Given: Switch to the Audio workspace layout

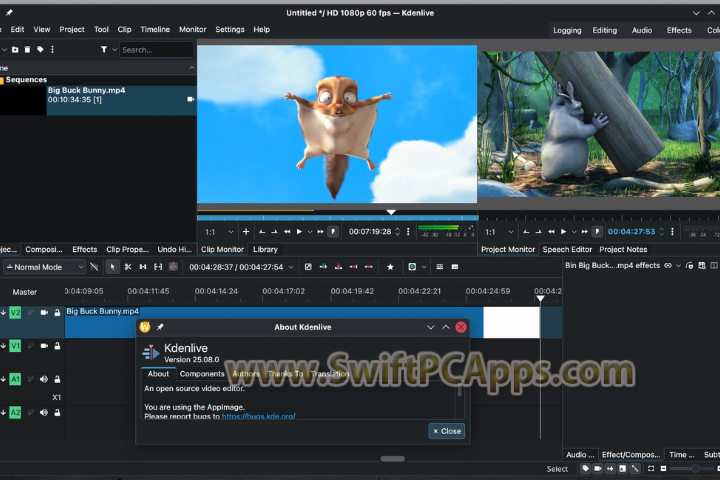Looking at the screenshot, I should [641, 30].
